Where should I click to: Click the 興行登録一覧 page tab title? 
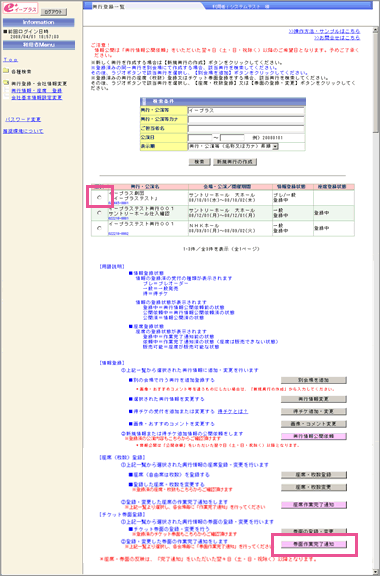click(109, 7)
